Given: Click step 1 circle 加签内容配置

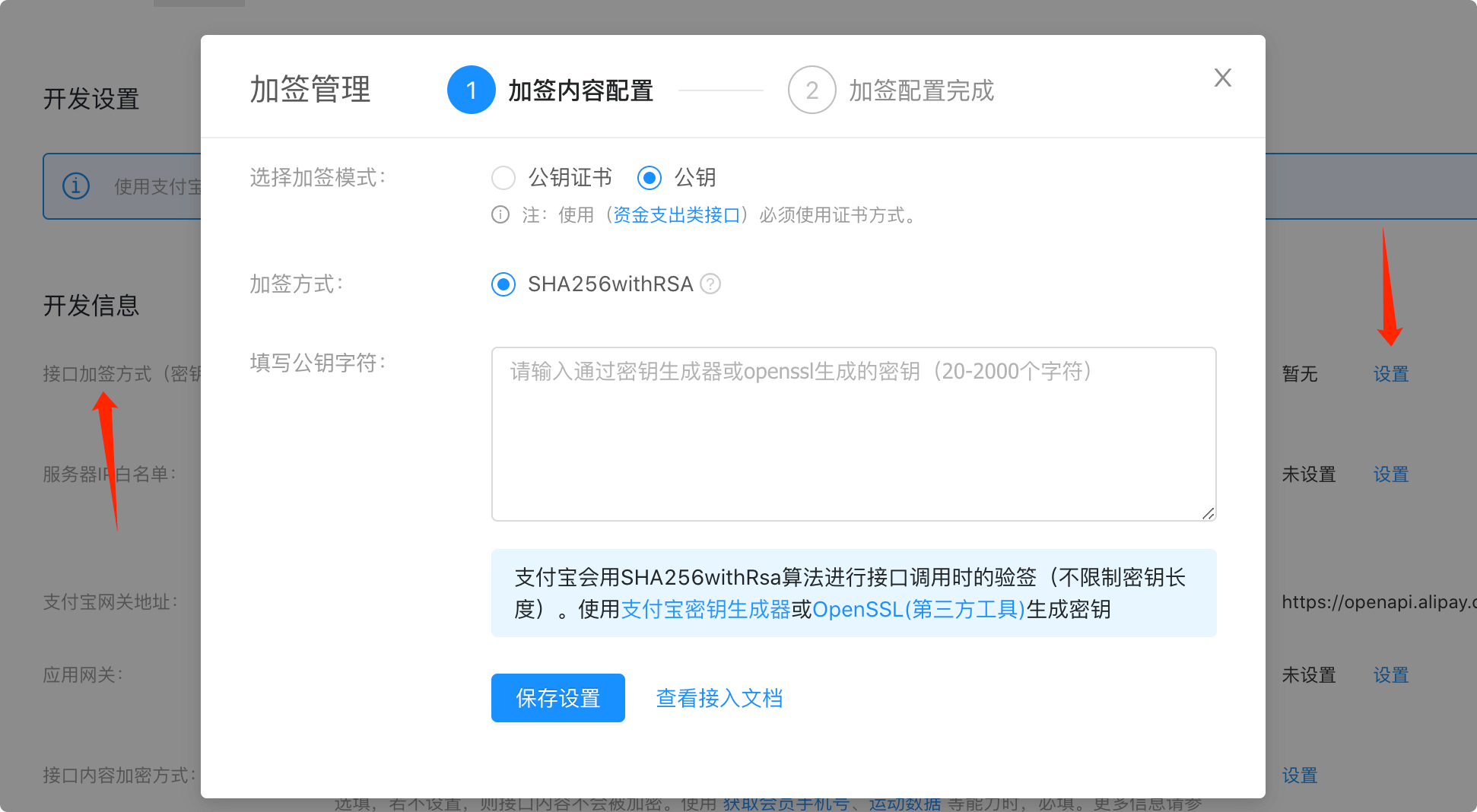Looking at the screenshot, I should point(472,90).
